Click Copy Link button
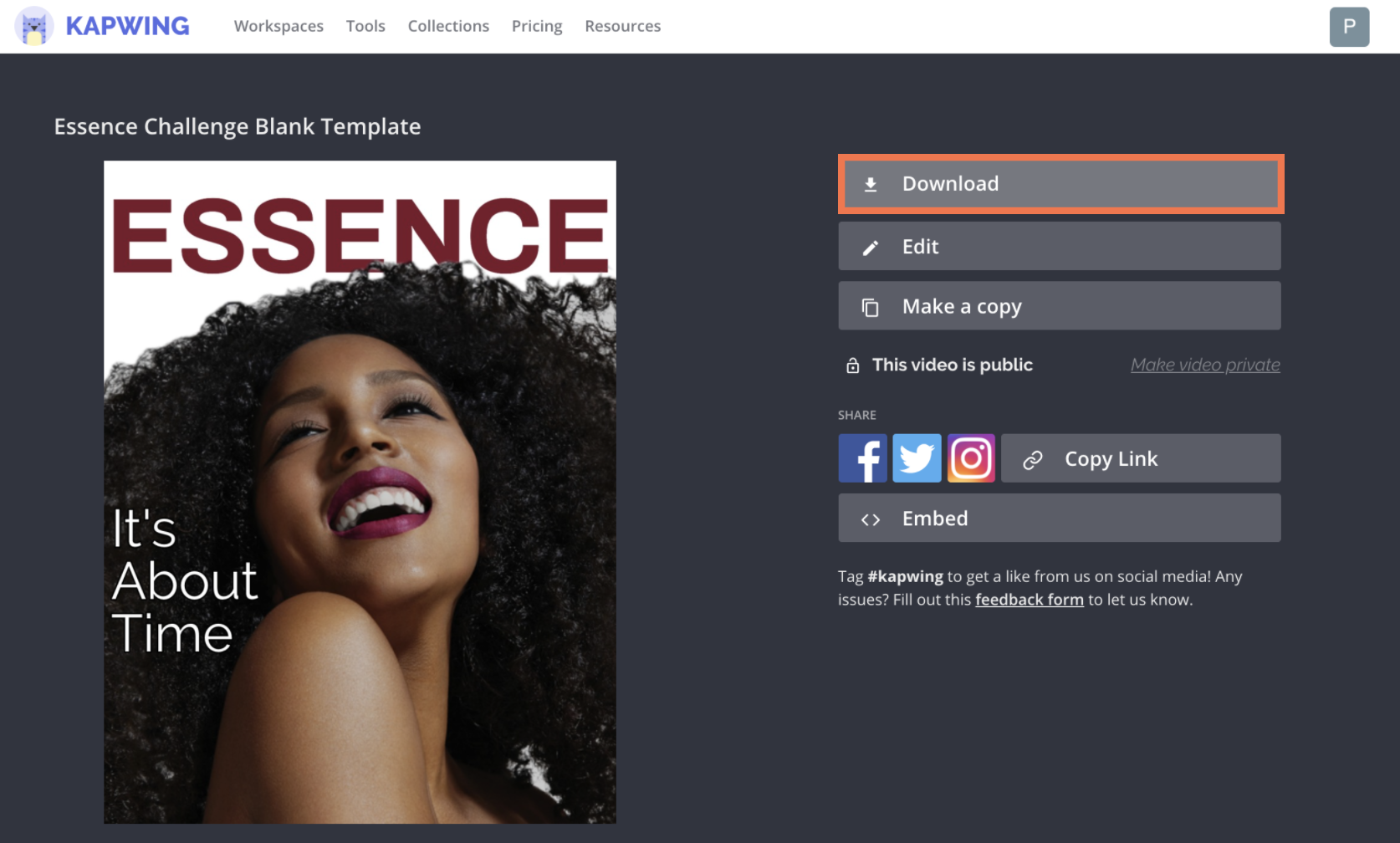 point(1141,458)
